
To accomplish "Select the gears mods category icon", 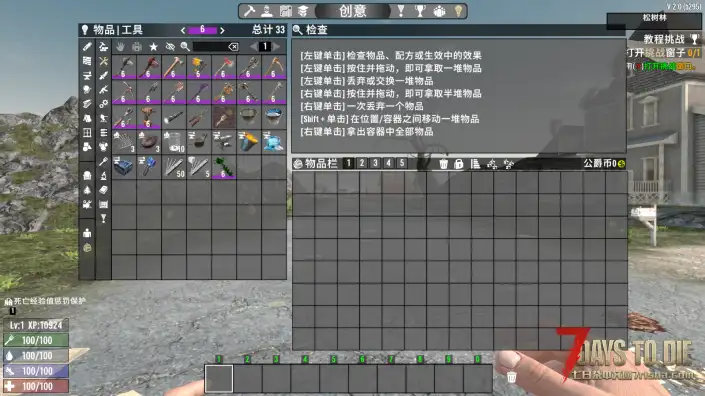I will pos(103,104).
